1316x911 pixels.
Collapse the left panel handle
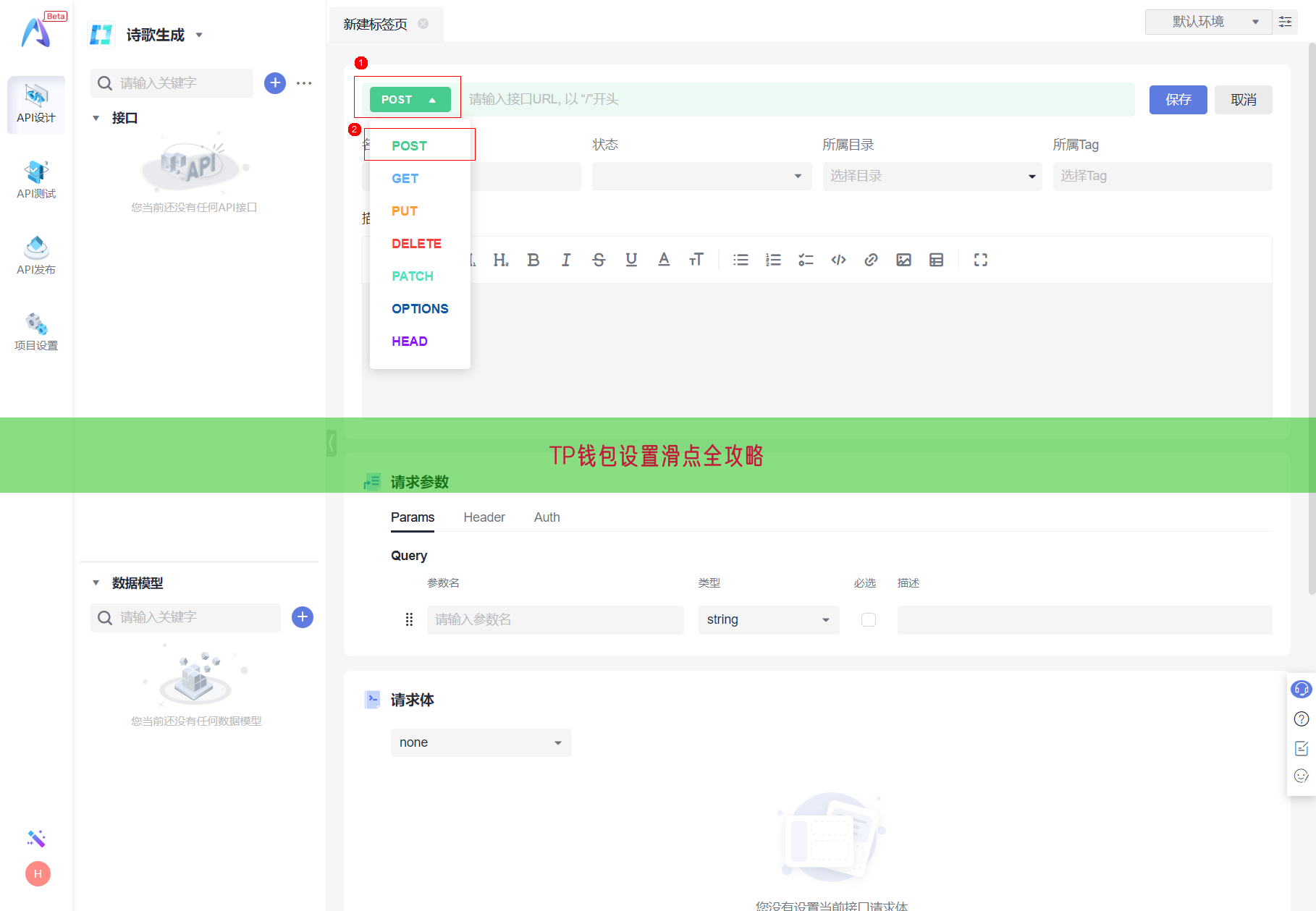(331, 442)
